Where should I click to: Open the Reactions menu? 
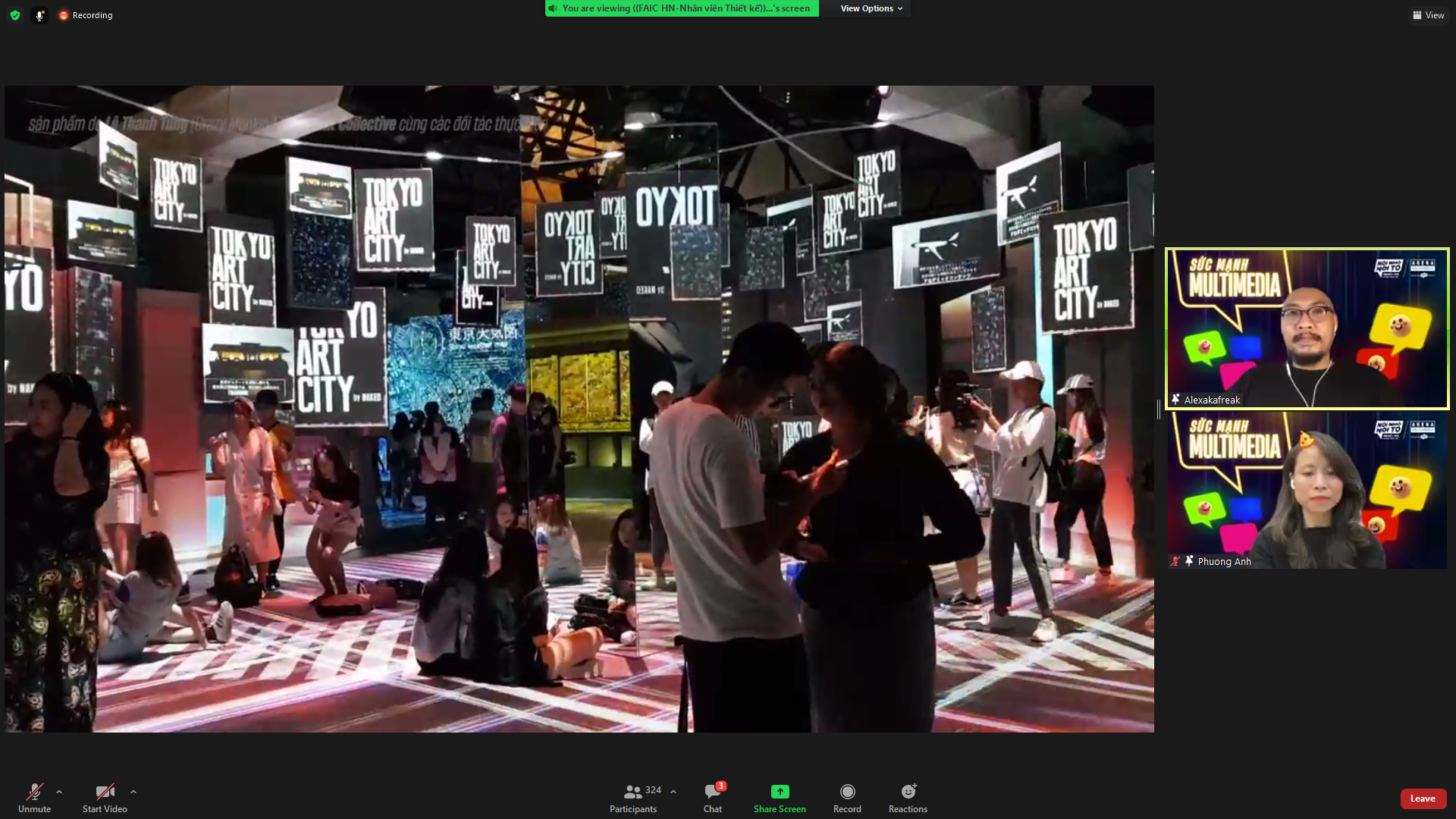(x=908, y=798)
